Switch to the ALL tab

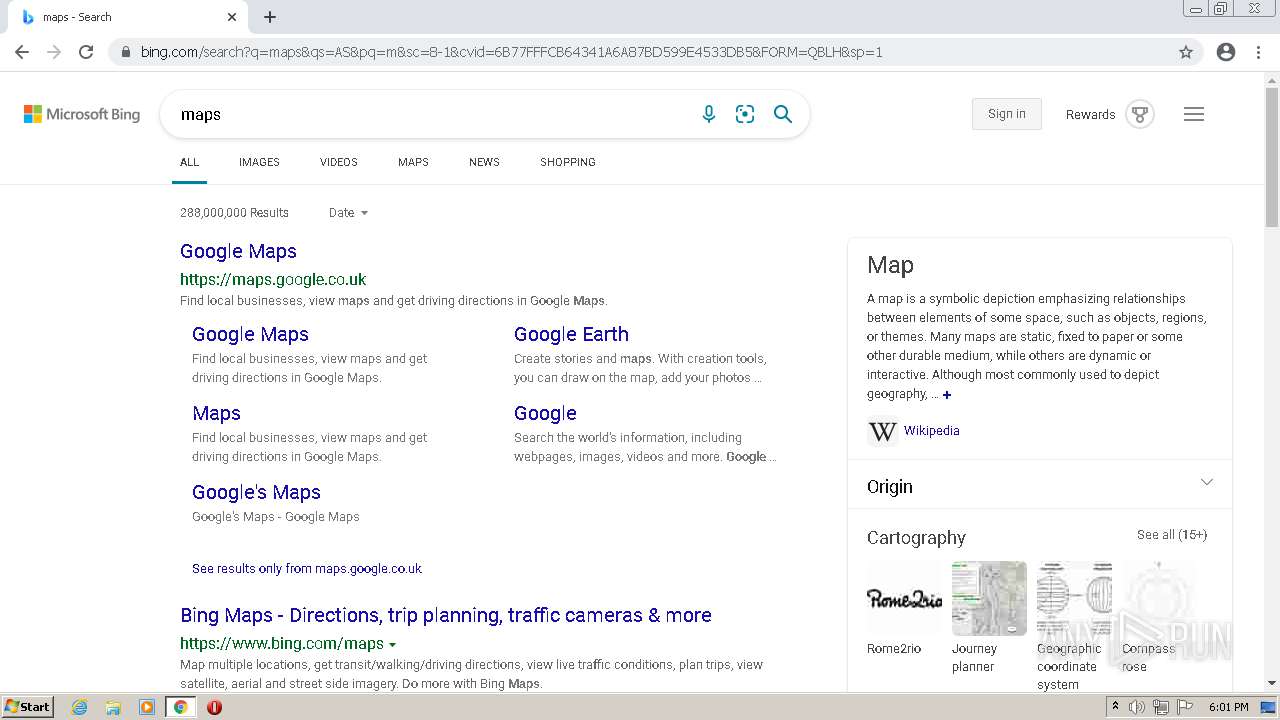[x=189, y=162]
